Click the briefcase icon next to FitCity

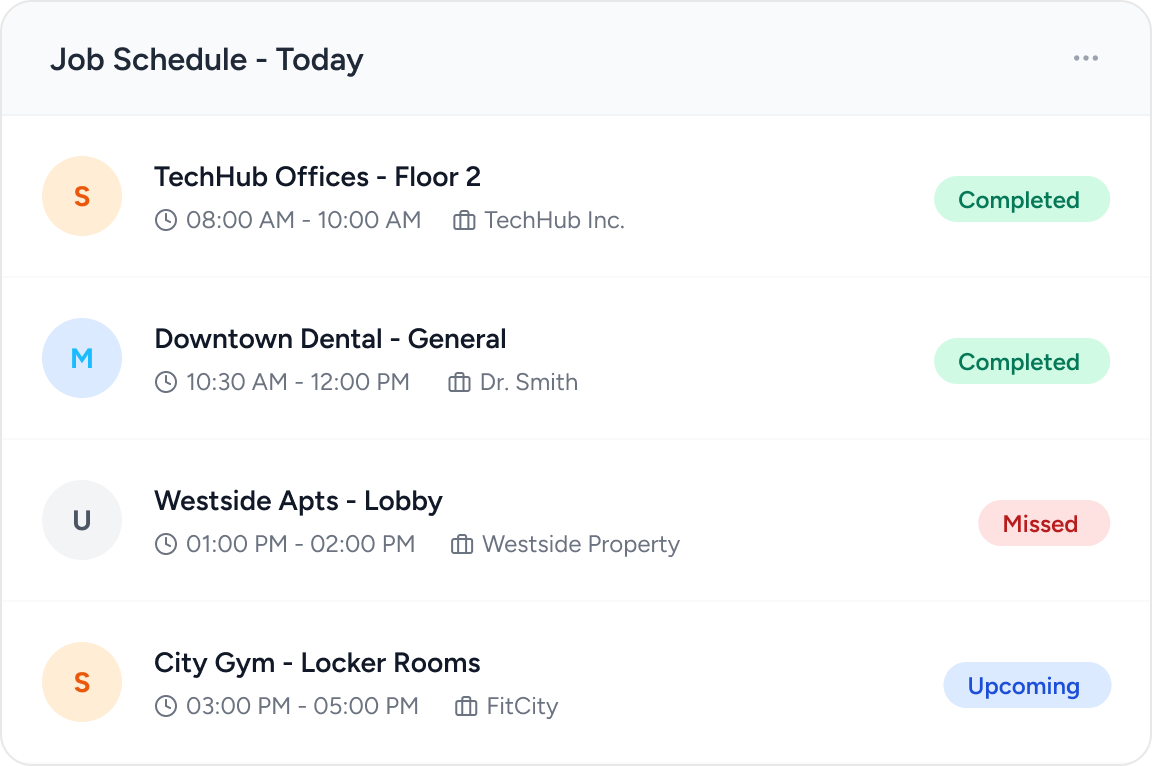[466, 706]
